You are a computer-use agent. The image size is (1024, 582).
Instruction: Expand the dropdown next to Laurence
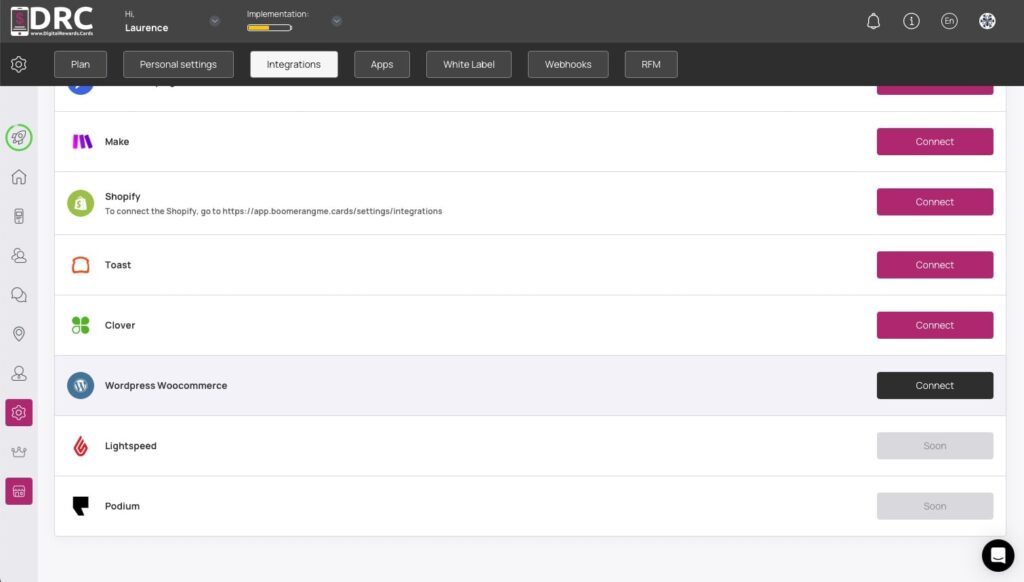214,21
